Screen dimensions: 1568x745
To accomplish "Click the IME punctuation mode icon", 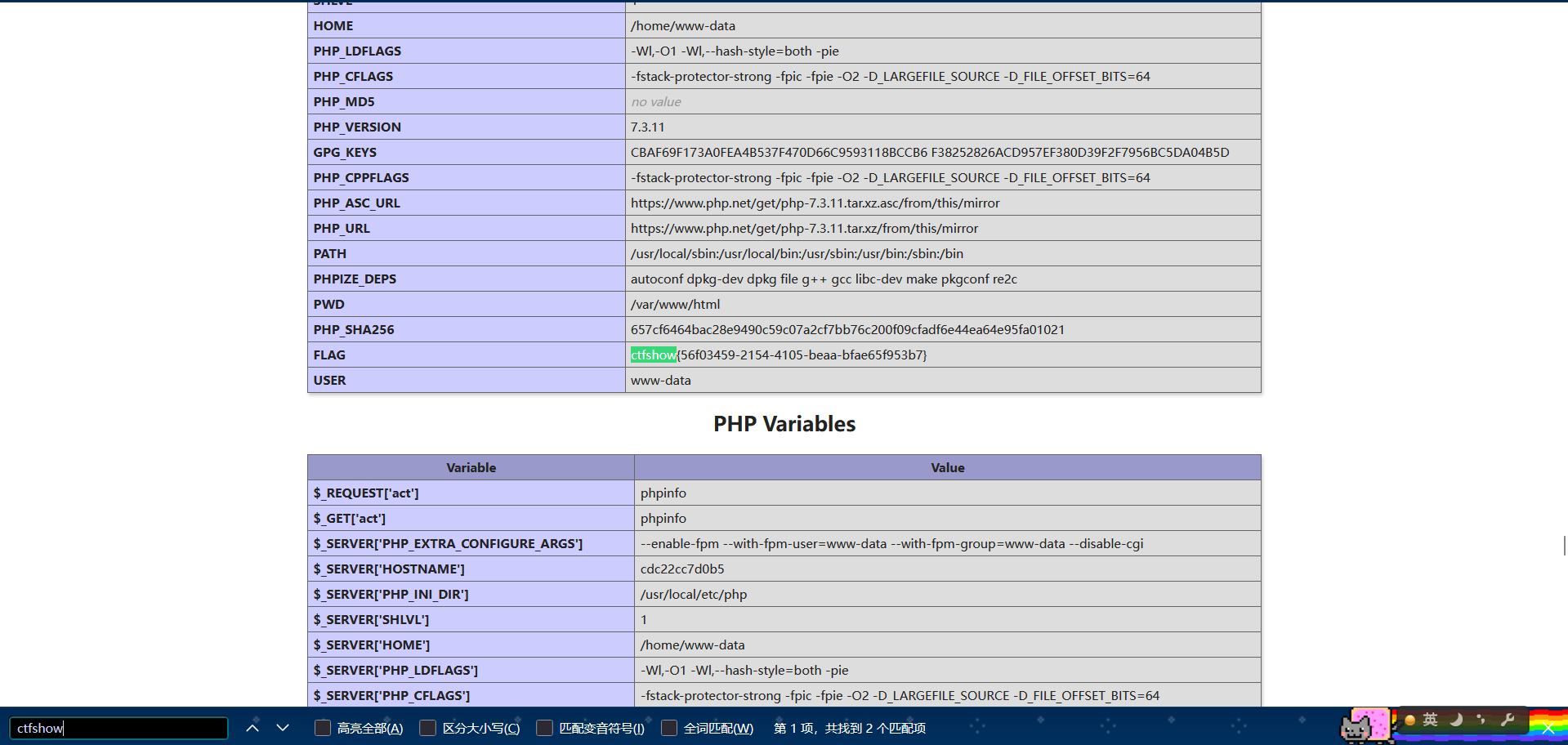I will (1481, 720).
